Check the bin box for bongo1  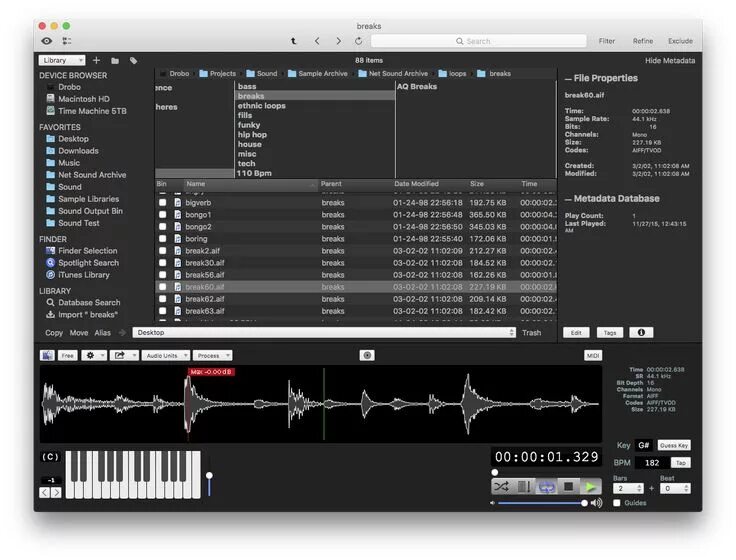click(x=162, y=215)
